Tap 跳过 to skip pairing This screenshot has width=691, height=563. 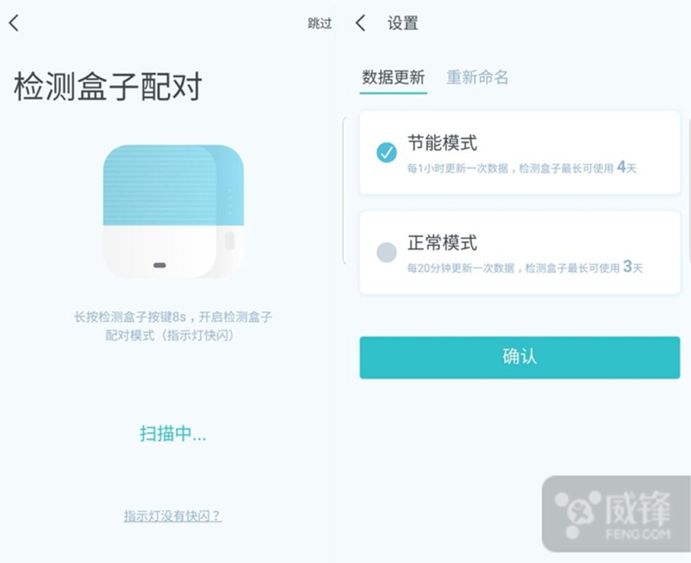click(x=319, y=24)
